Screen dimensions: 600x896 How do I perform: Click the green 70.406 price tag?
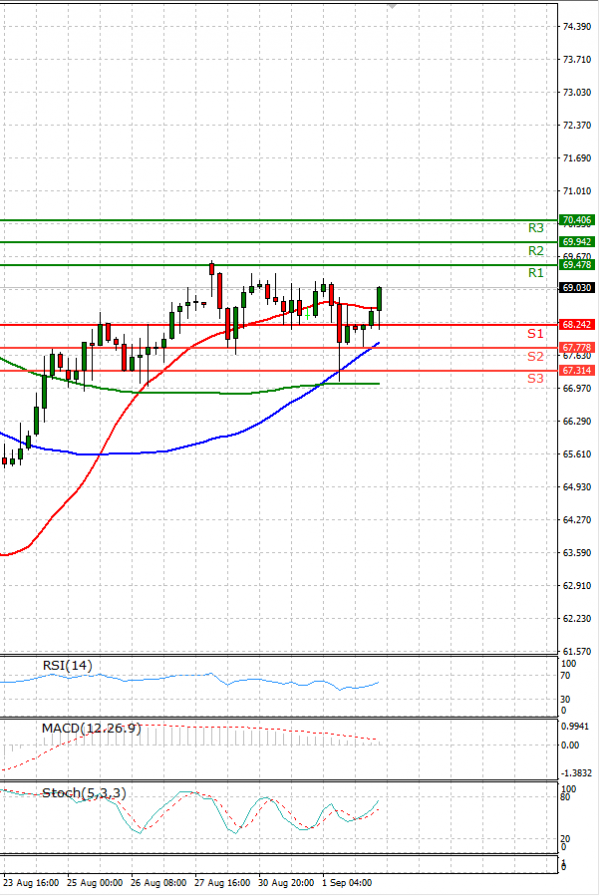pyautogui.click(x=577, y=220)
